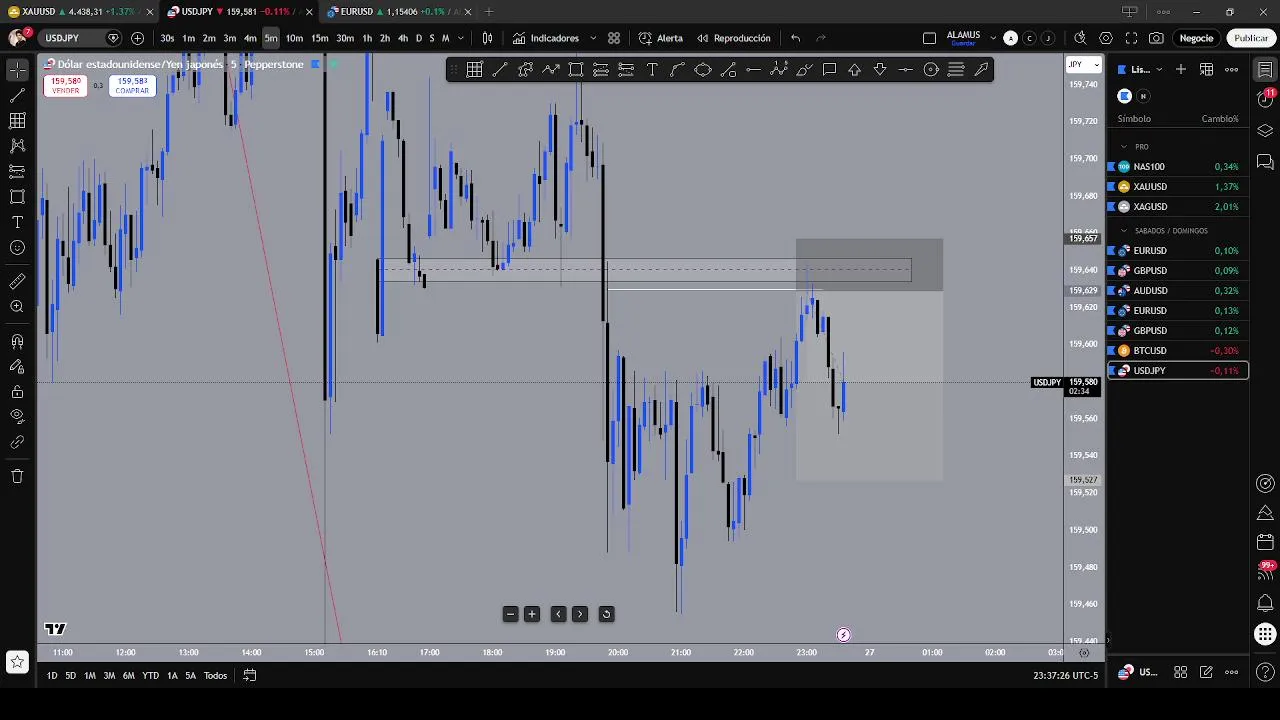Viewport: 1280px width, 720px height.
Task: Select NAS100 in the watchlist
Action: [1177, 167]
